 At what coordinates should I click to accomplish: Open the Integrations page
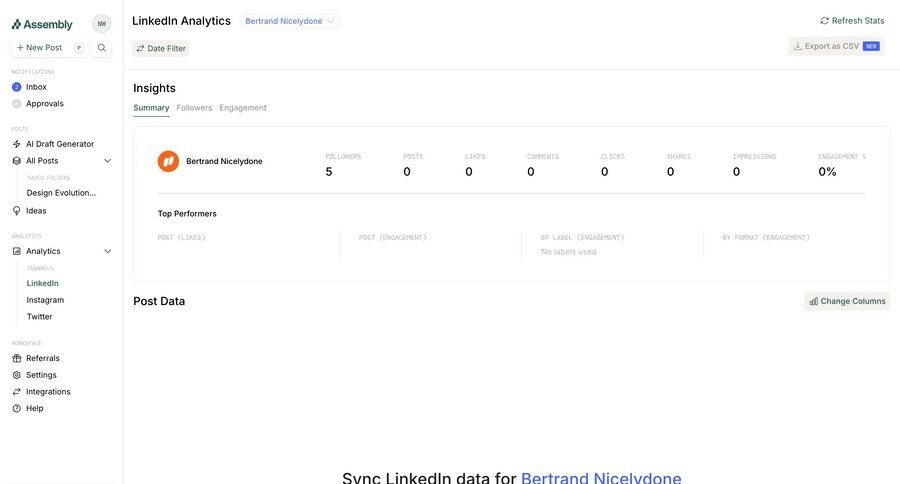(48, 392)
